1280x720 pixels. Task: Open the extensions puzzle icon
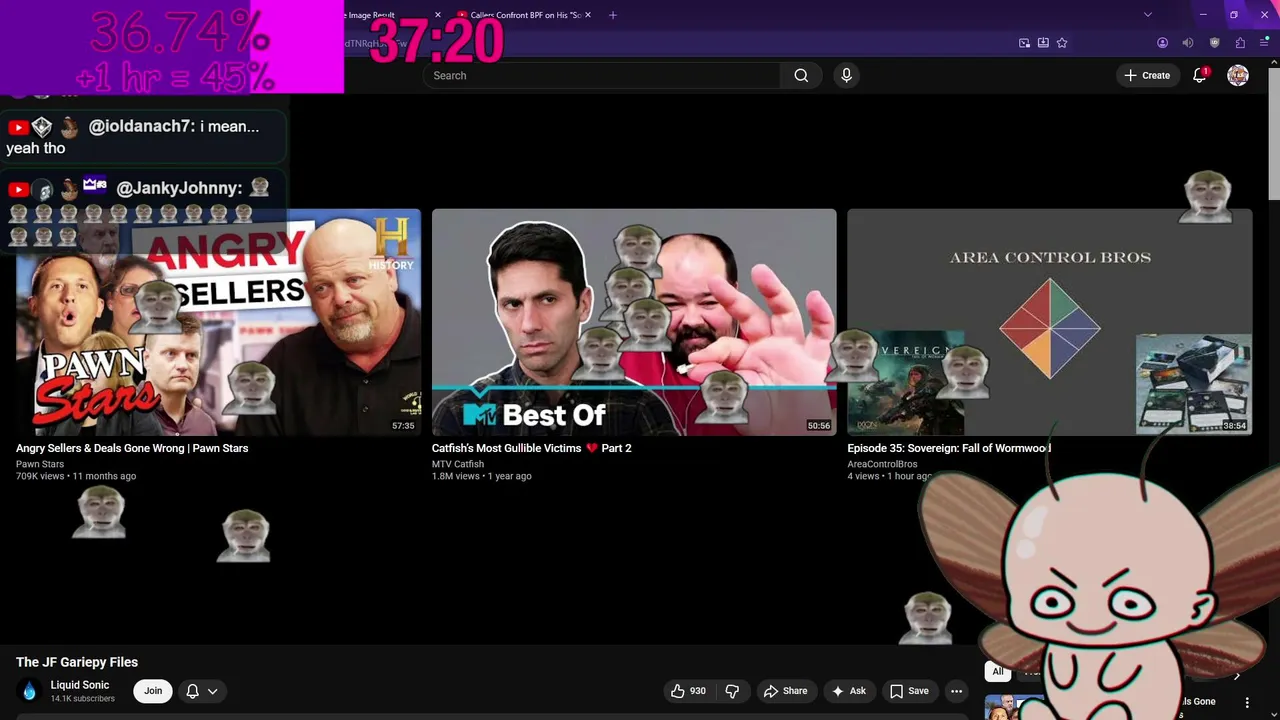[x=1240, y=43]
